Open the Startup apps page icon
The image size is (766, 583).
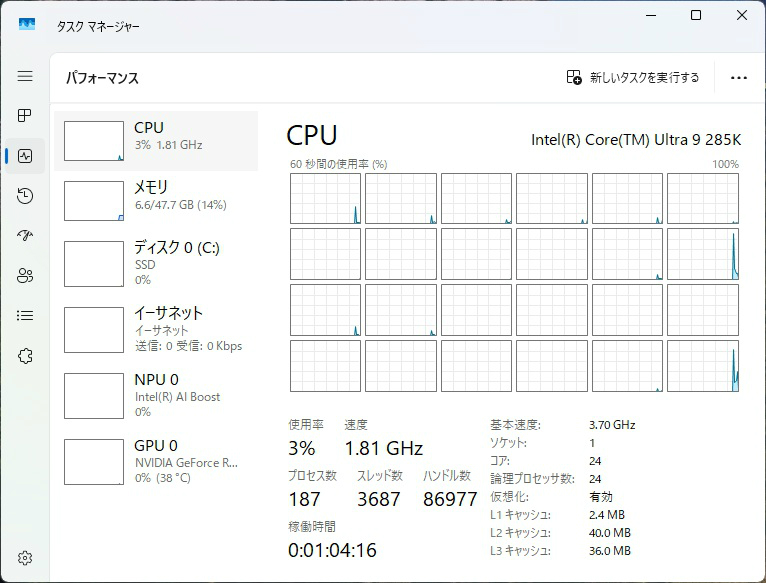coord(25,236)
